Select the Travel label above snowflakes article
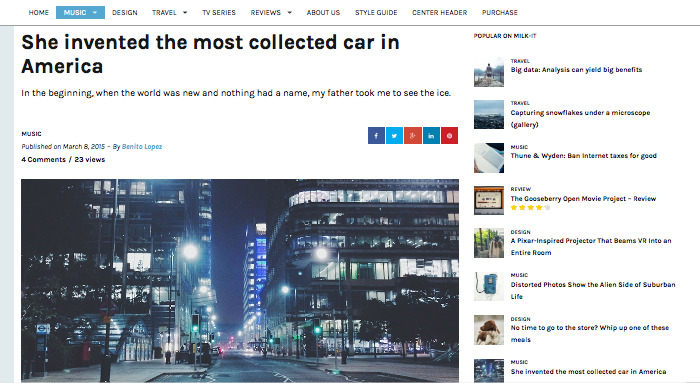Screen dimensions: 700x383 click(520, 103)
